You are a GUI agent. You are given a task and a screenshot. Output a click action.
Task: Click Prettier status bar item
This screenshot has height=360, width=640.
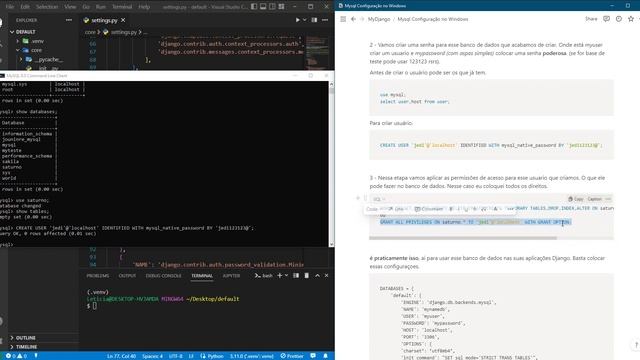[x=292, y=356]
